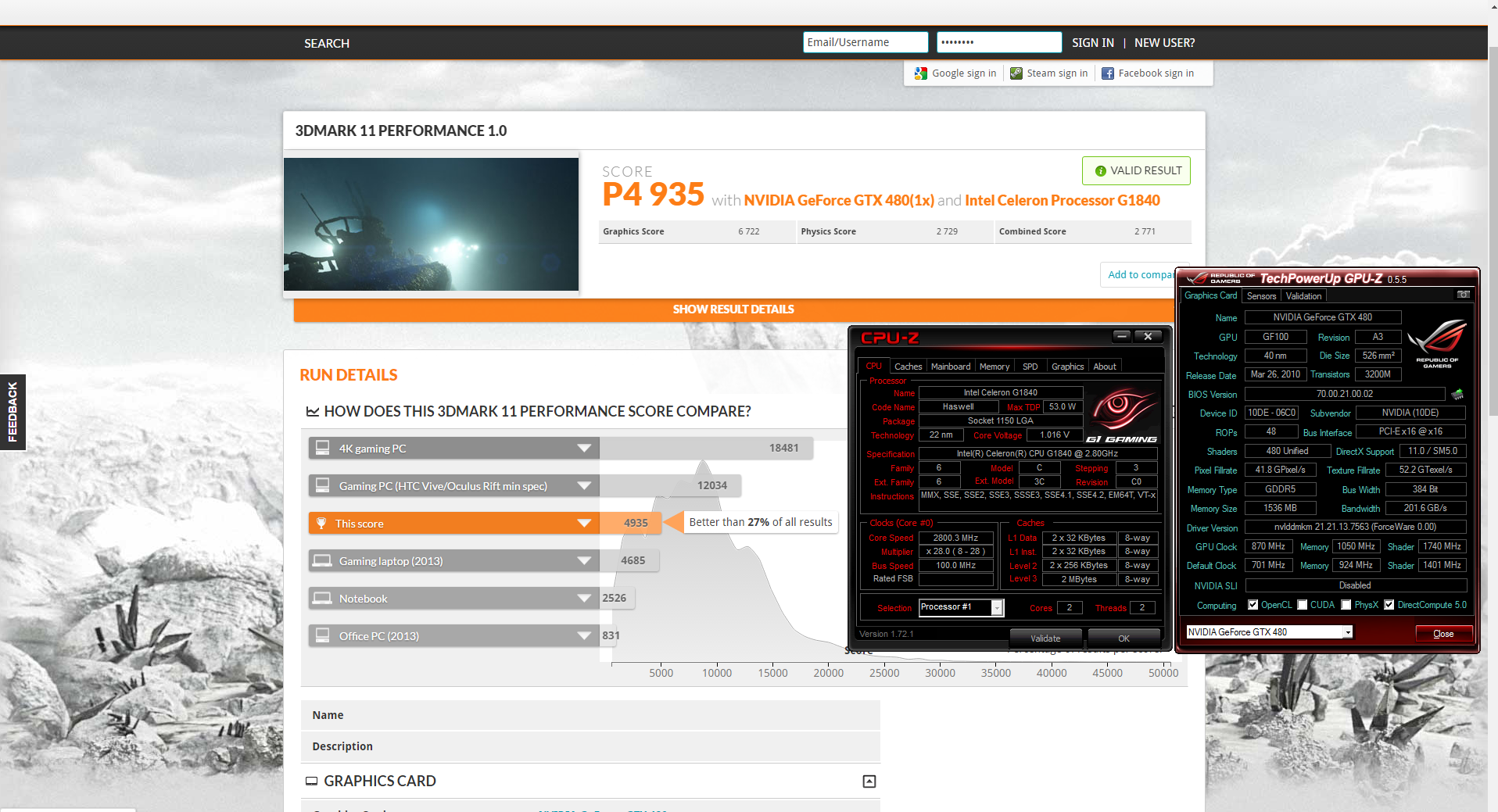Switch to the SPD tab in CPU-Z
1498x812 pixels.
1030,367
